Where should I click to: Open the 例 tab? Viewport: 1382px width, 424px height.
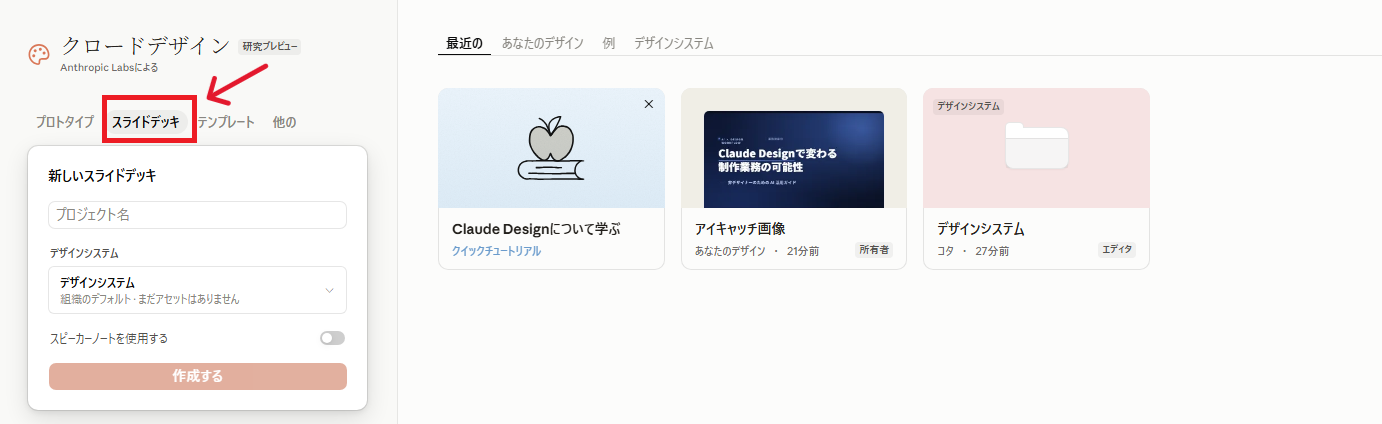(x=609, y=43)
